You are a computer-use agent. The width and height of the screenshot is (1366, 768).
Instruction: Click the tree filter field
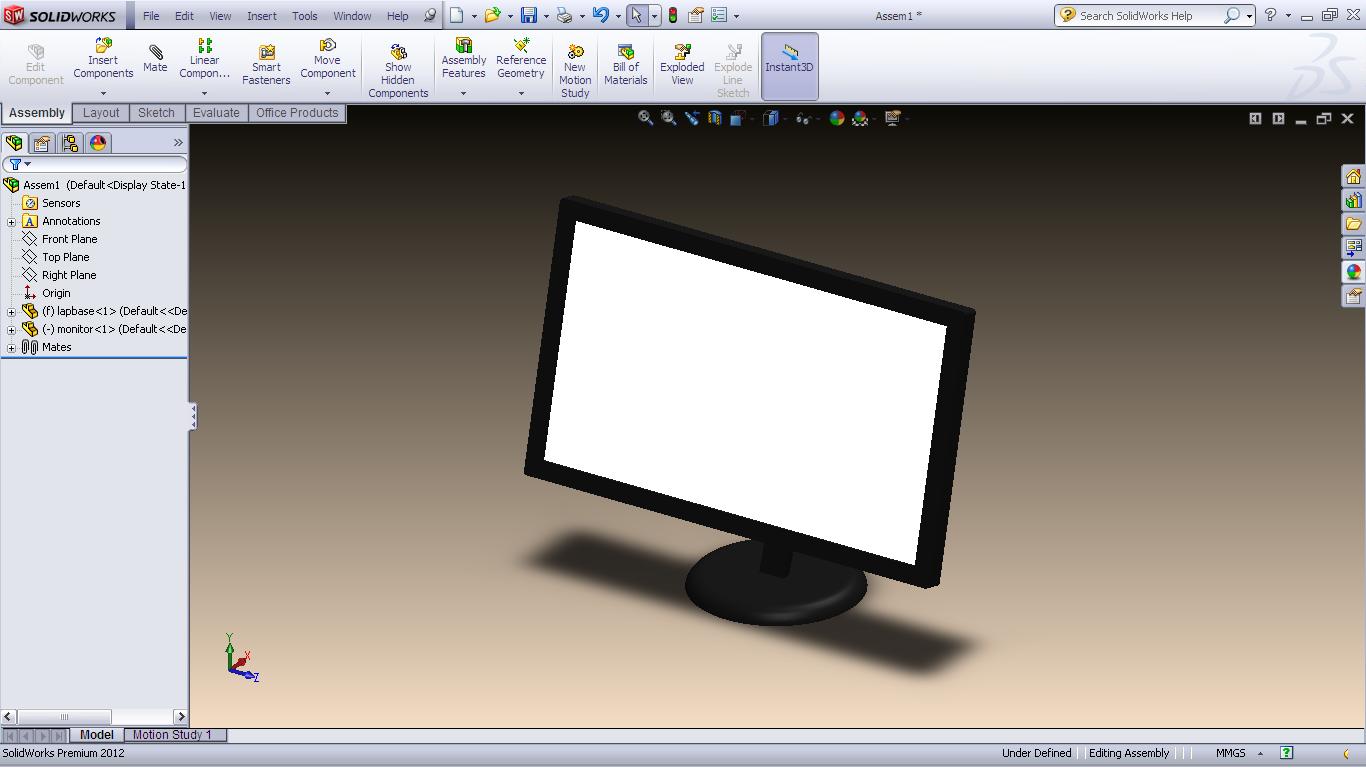pyautogui.click(x=95, y=164)
